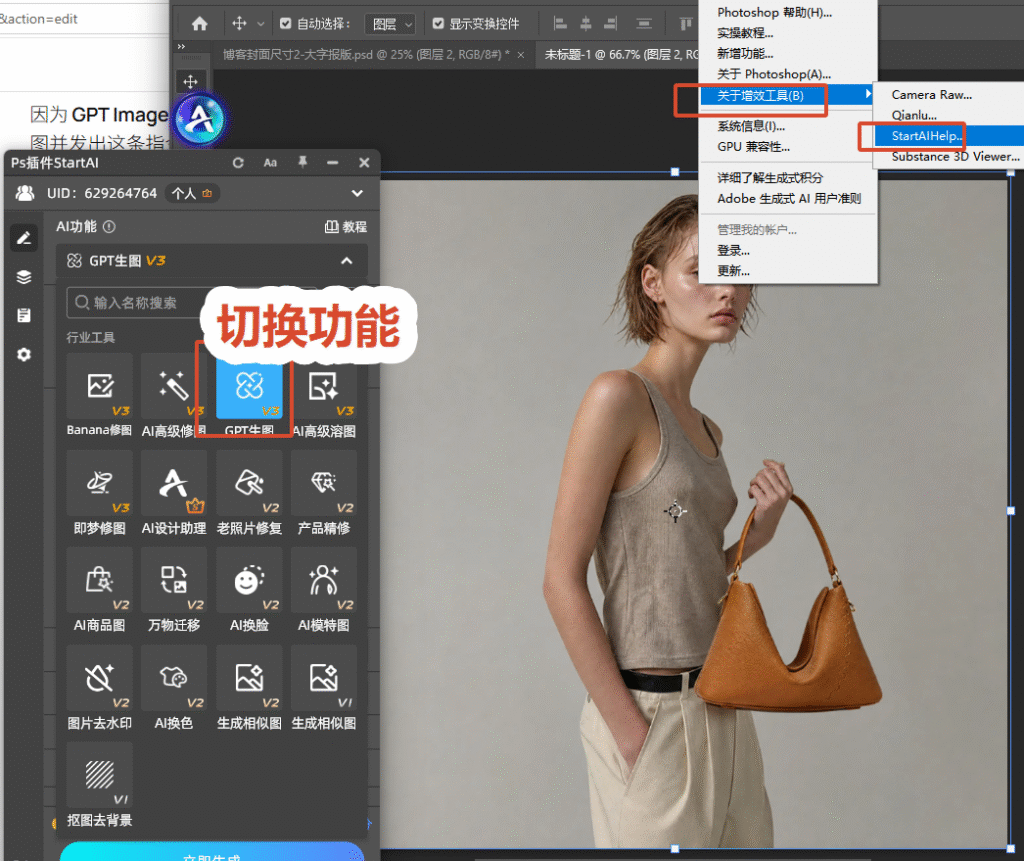1024x861 pixels.
Task: Open the pencil edit sidebar tab
Action: point(24,238)
